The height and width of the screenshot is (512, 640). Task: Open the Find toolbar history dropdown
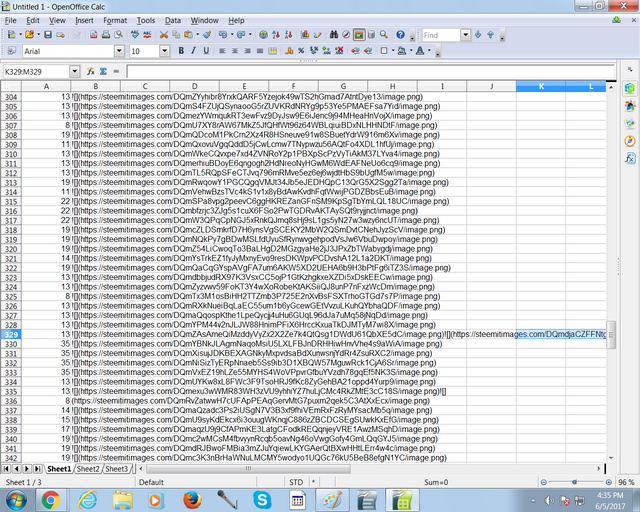point(465,35)
